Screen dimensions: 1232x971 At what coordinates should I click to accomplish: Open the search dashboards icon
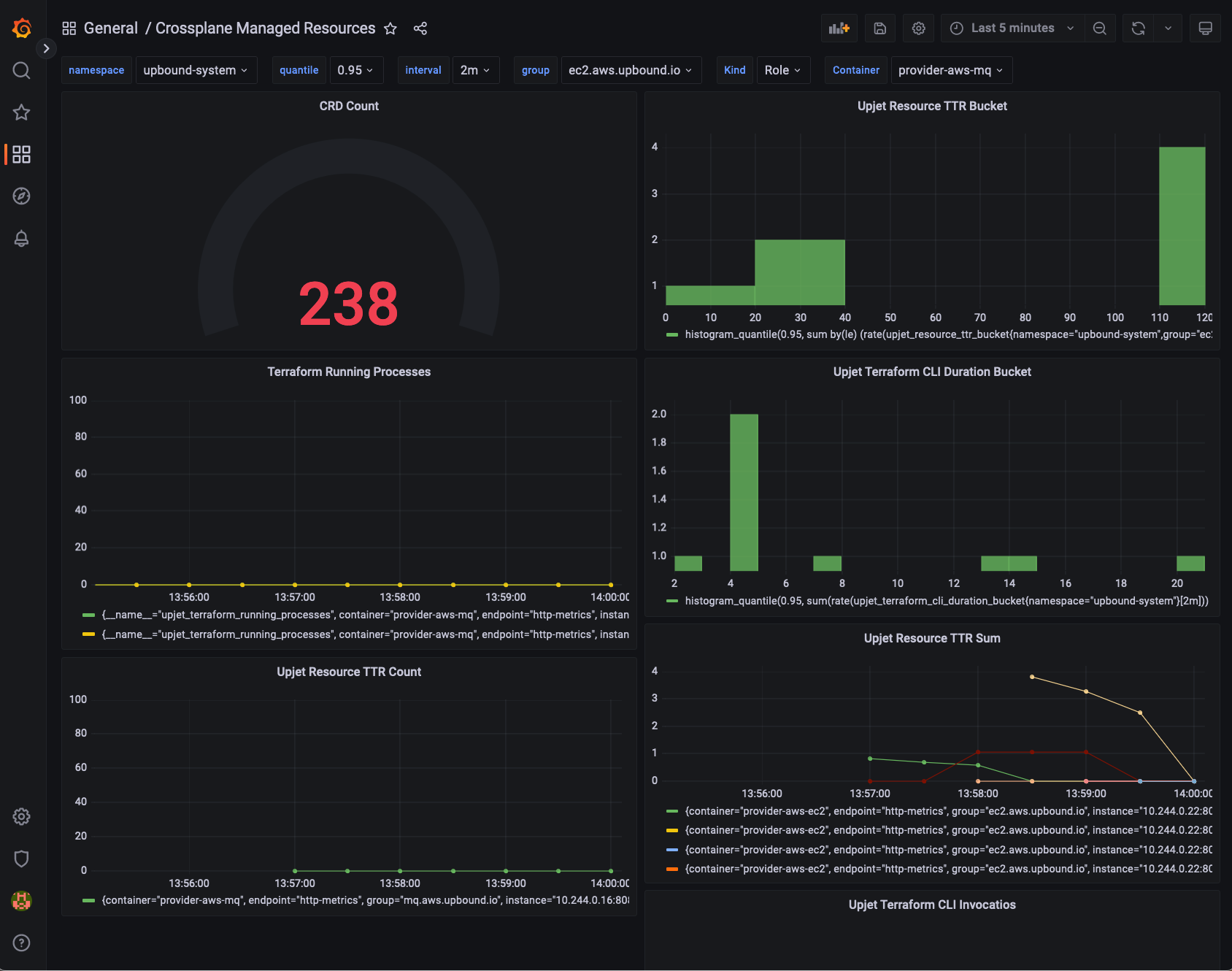[22, 70]
